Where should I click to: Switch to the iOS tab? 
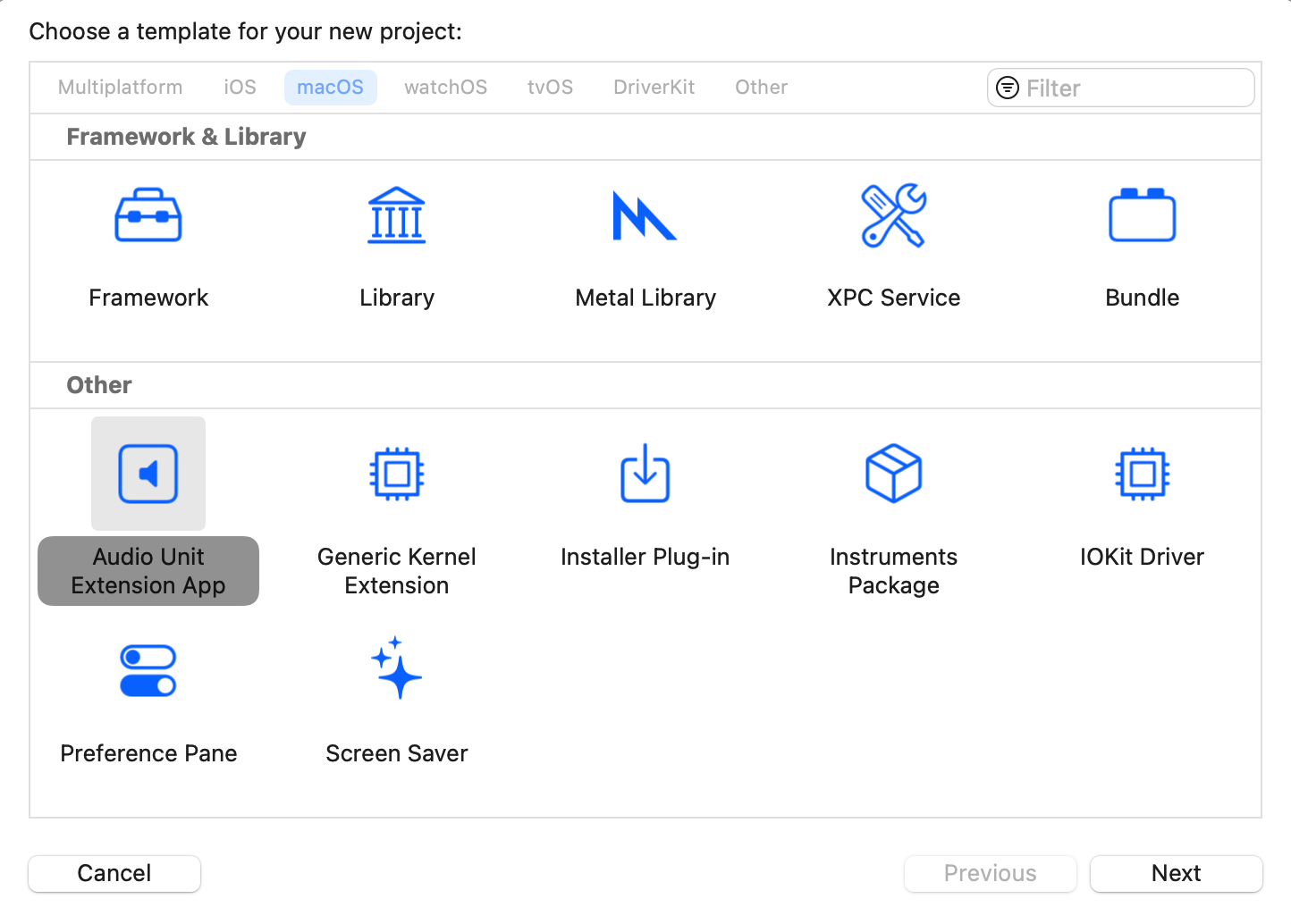[240, 87]
